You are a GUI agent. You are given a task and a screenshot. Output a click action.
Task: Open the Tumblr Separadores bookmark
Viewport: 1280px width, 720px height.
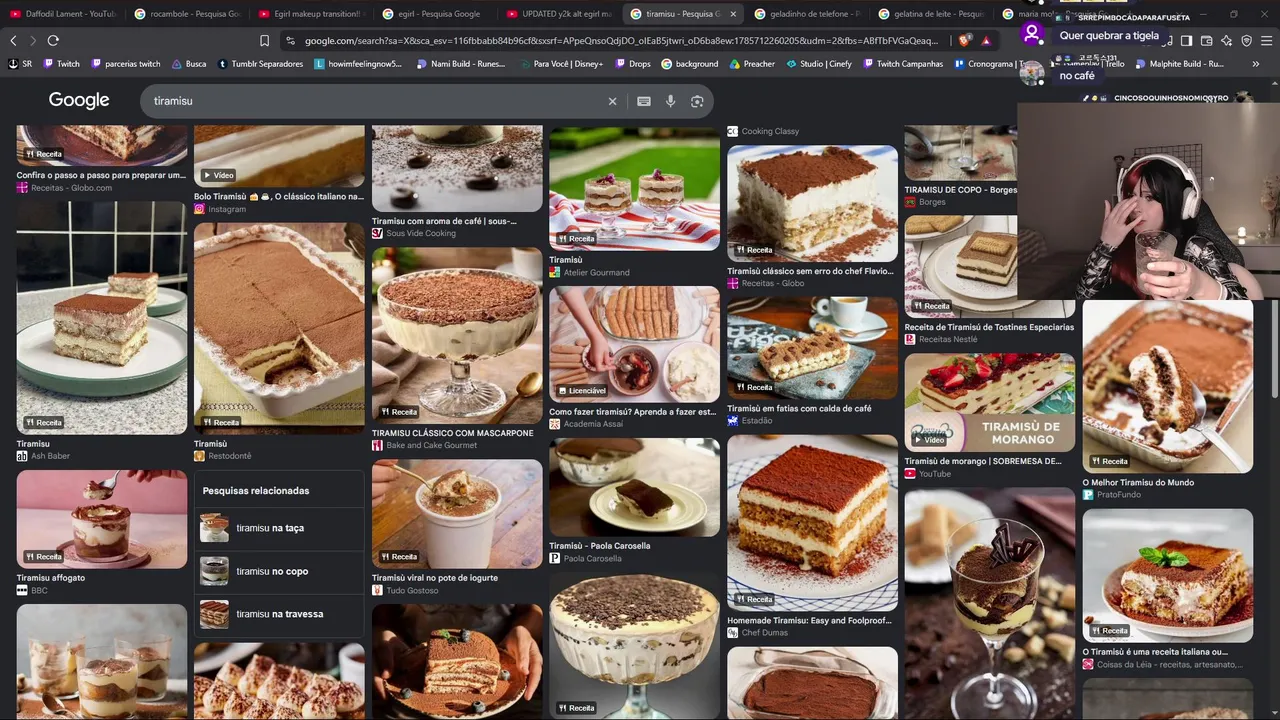260,64
